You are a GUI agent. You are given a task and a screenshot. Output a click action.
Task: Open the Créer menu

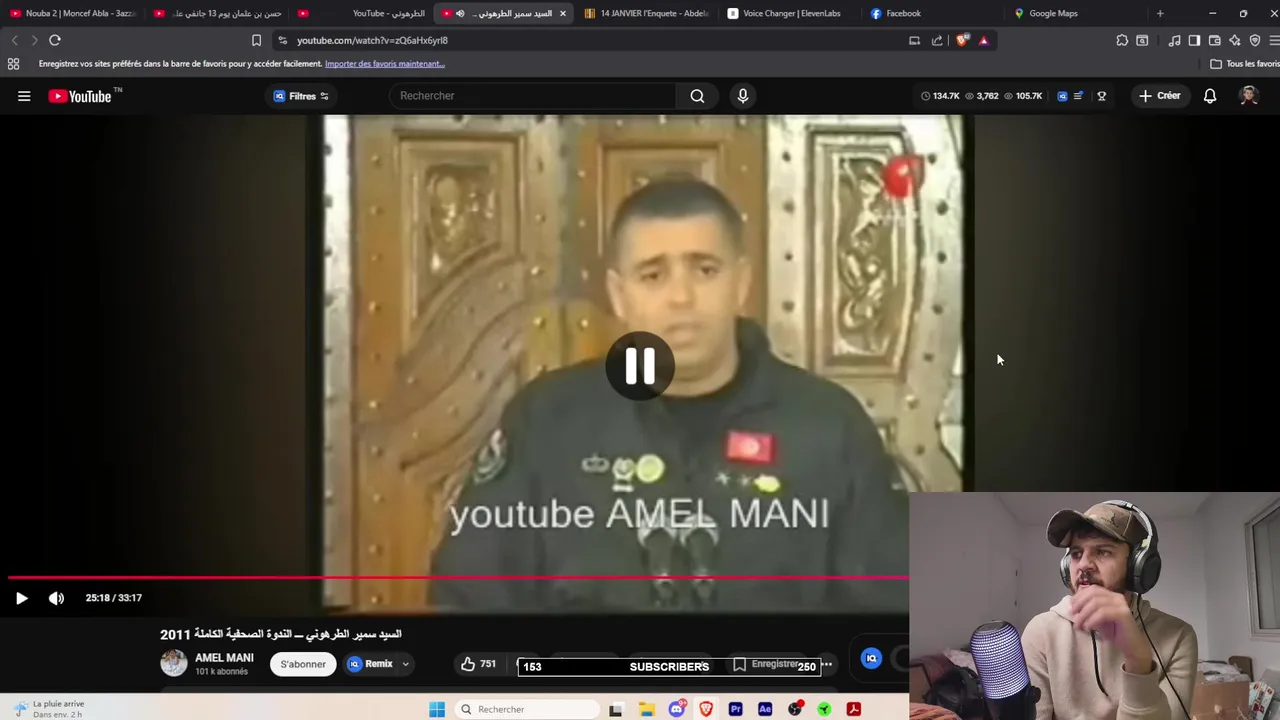(1159, 96)
